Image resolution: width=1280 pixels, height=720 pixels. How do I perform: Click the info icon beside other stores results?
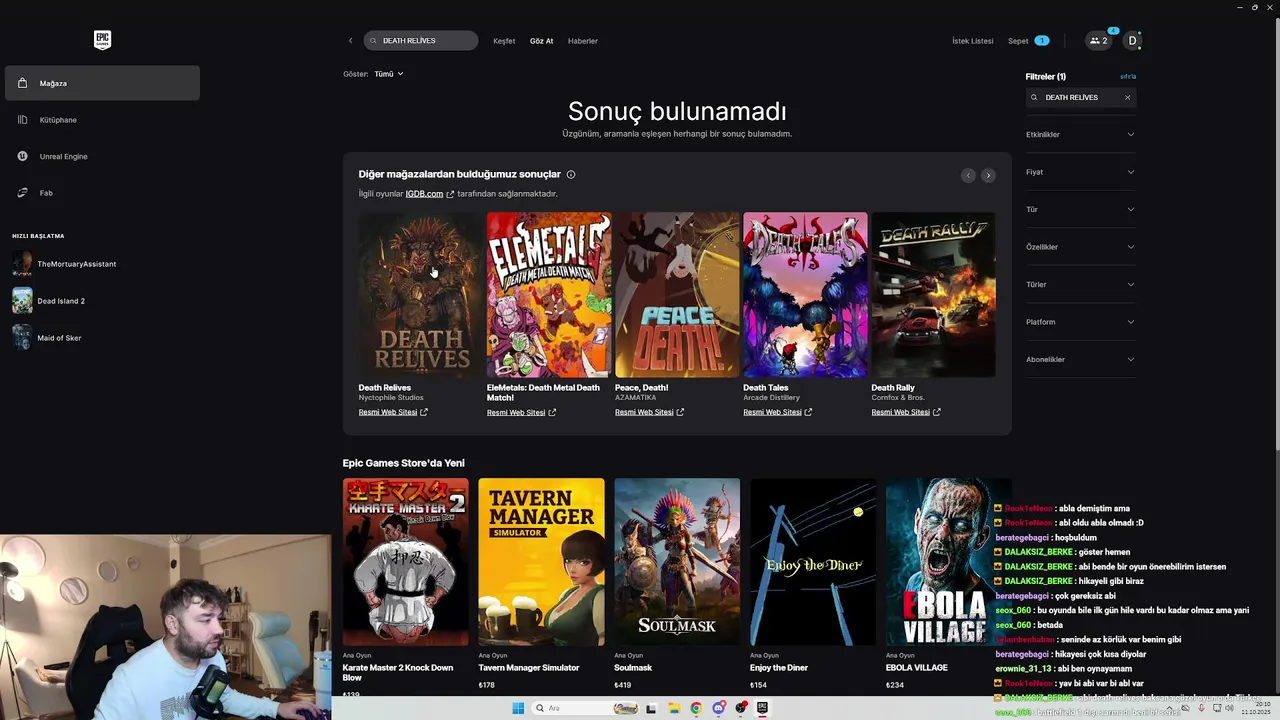pyautogui.click(x=571, y=174)
